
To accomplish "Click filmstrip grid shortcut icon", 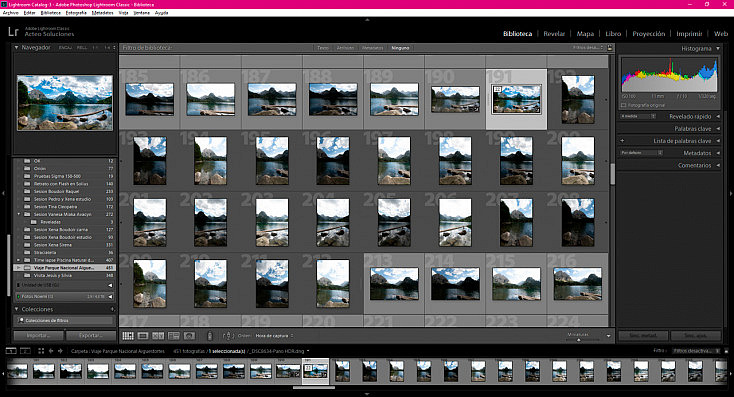I will pyautogui.click(x=41, y=351).
